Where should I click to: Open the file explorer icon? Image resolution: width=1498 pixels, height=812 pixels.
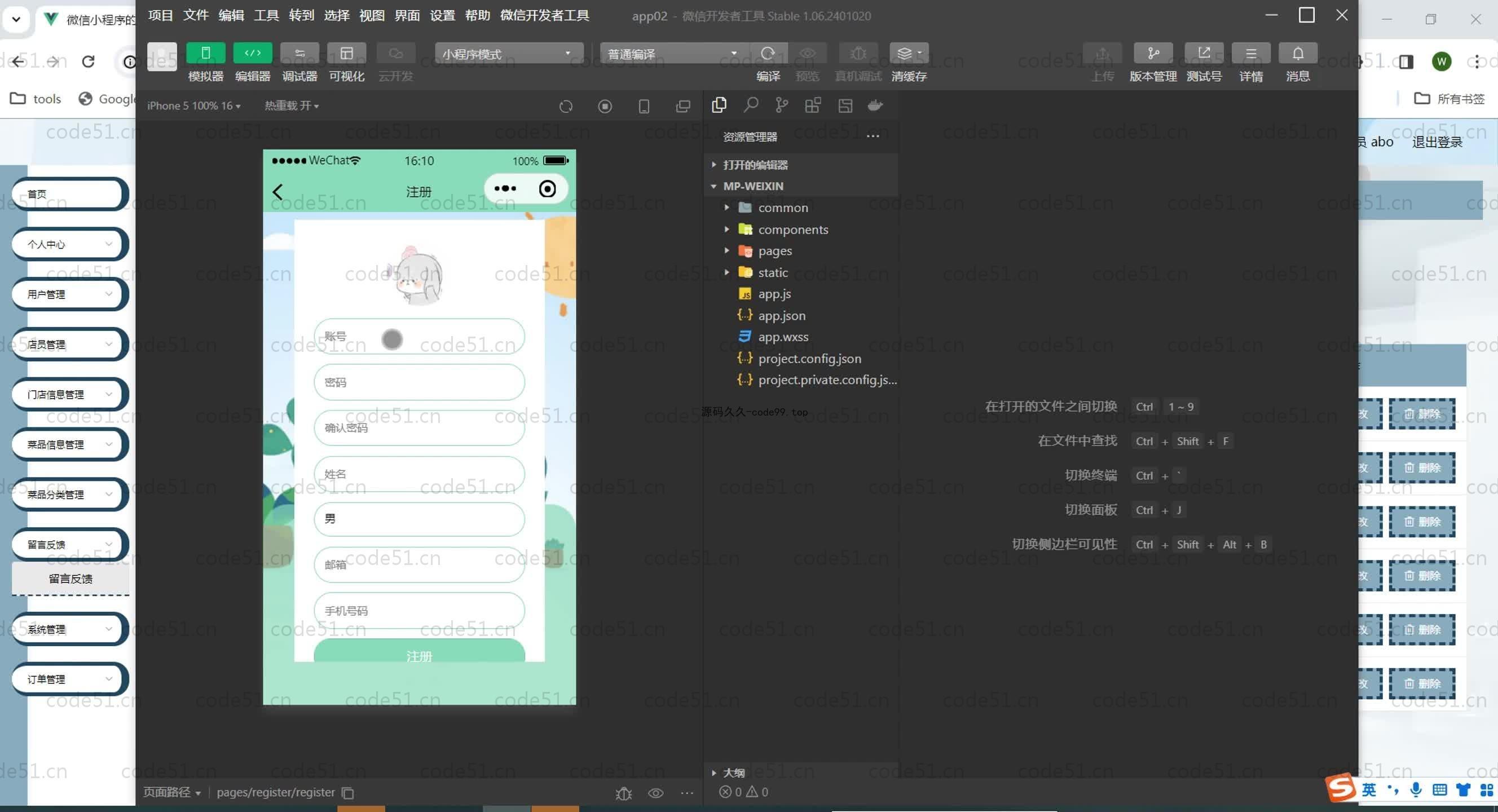point(719,105)
